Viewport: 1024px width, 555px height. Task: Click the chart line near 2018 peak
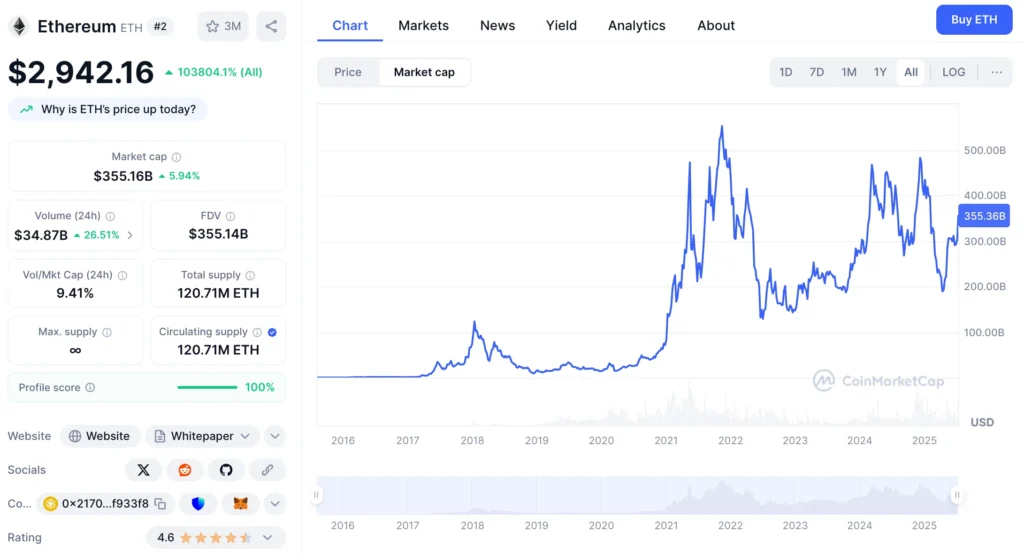pyautogui.click(x=475, y=323)
